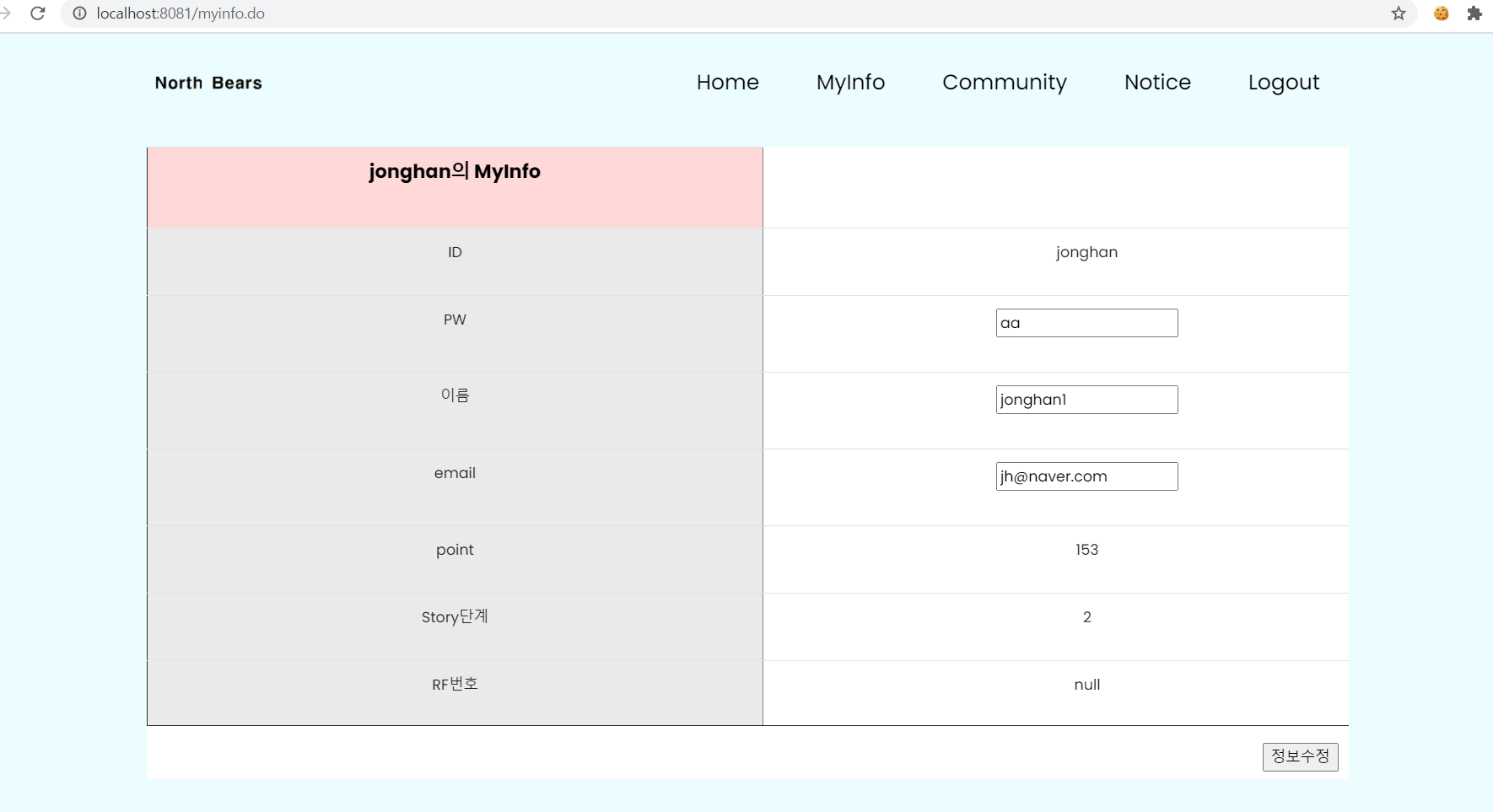Select the 정보수정 update button

(1300, 756)
